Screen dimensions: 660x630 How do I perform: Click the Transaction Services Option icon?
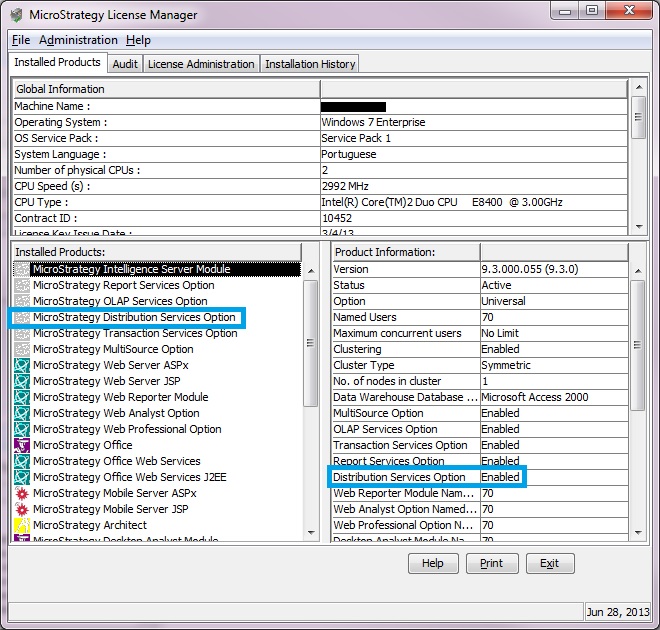tap(22, 333)
